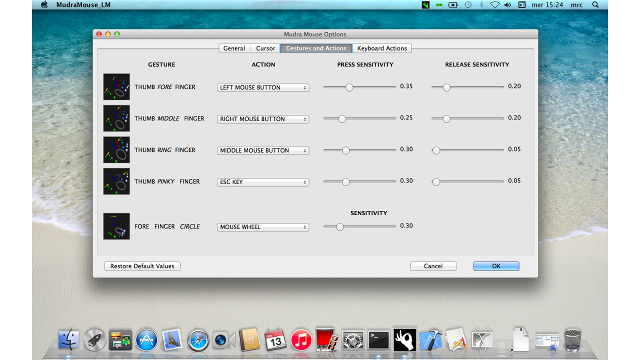Screen dimensions: 640x360
Task: Open the ruler, pencil and brush dock icon
Action: click(x=456, y=340)
